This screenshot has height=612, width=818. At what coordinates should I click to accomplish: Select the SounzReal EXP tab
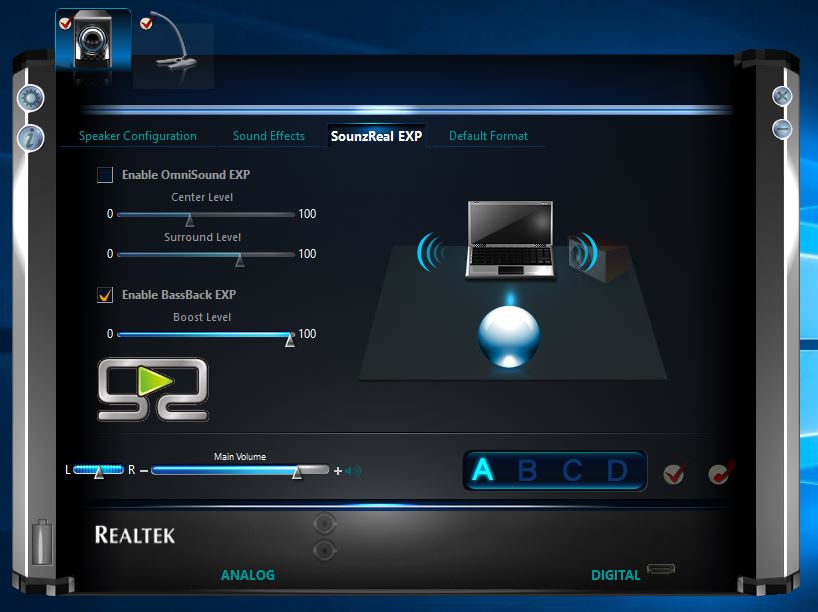click(x=376, y=136)
